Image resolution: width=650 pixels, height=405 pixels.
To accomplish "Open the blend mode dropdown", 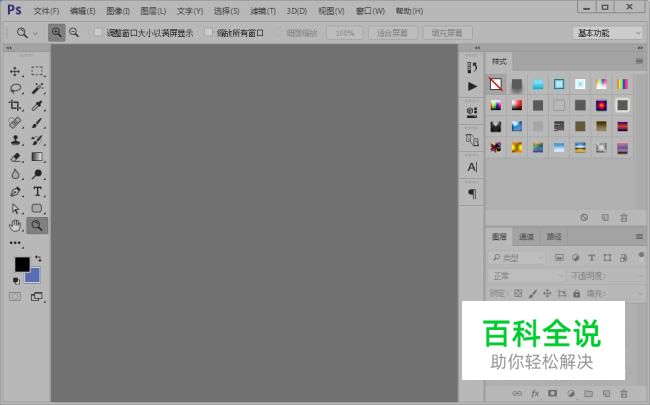I will [x=526, y=276].
